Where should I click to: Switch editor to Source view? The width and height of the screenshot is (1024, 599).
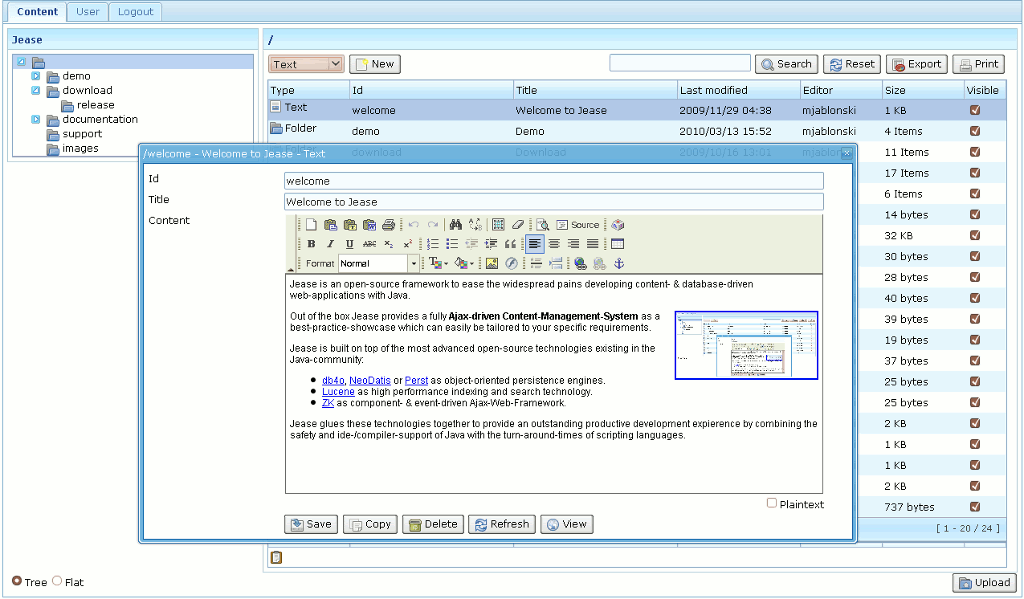tap(577, 225)
